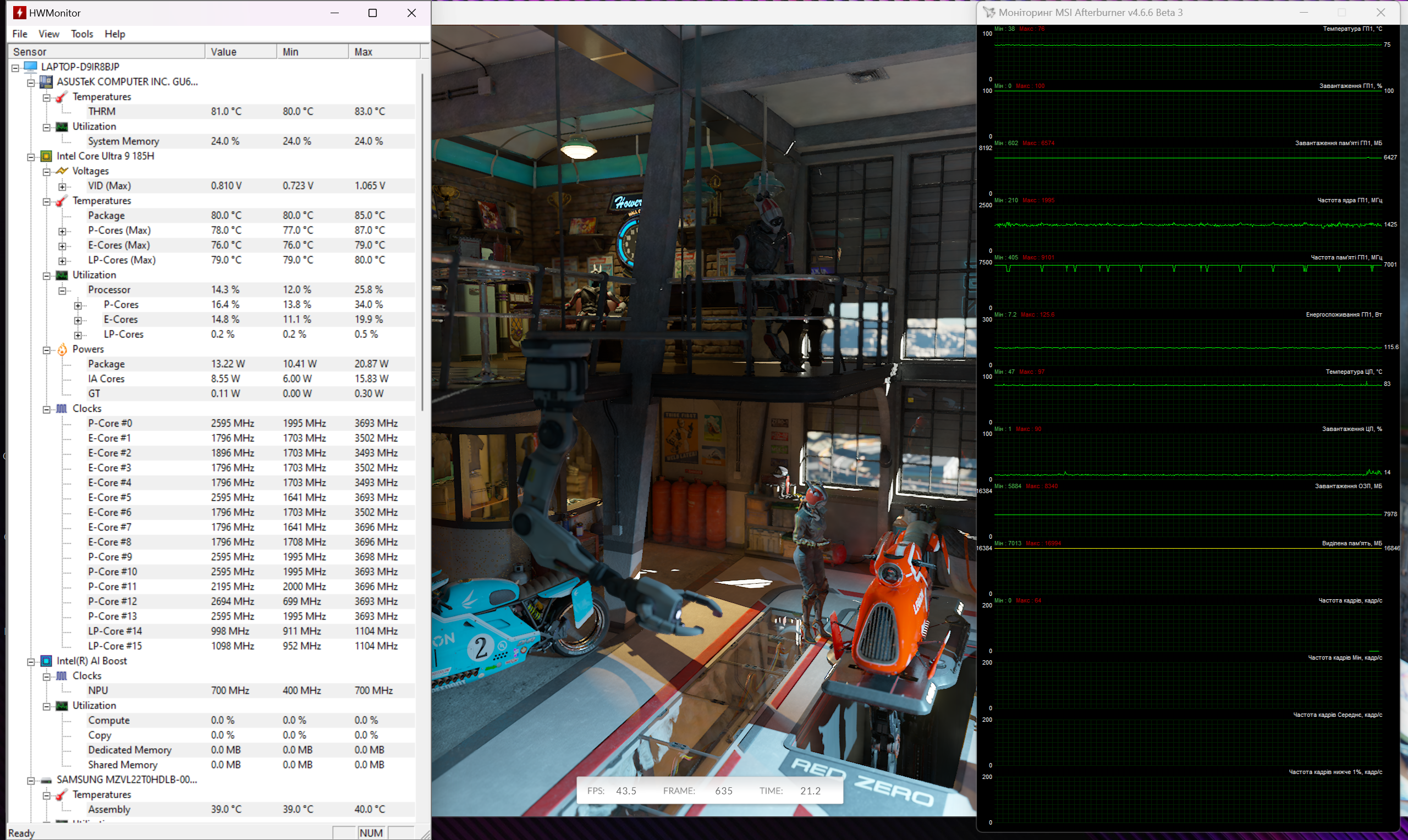Expand the P-Cores (Max) temperature row
The image size is (1408, 840).
(x=62, y=231)
